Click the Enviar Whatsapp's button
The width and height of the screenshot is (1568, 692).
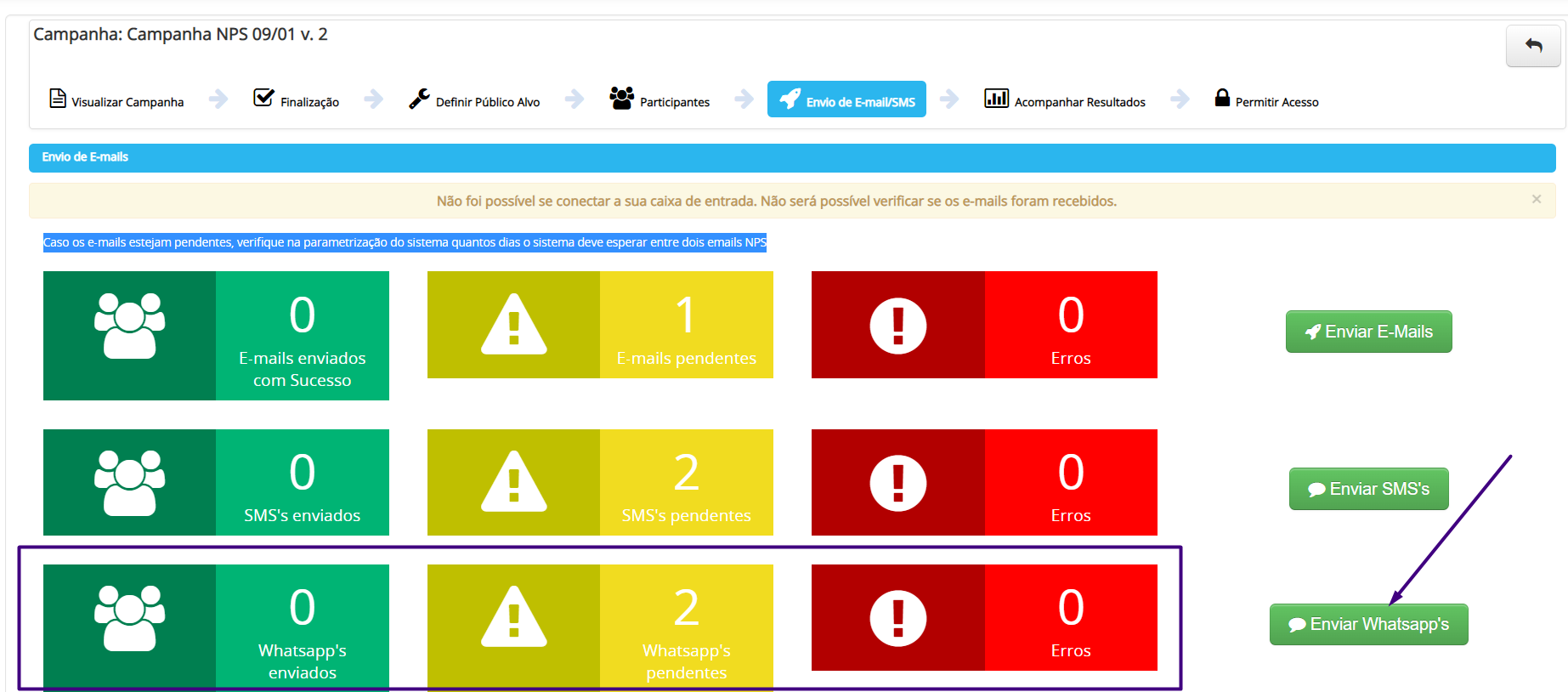tap(1368, 624)
